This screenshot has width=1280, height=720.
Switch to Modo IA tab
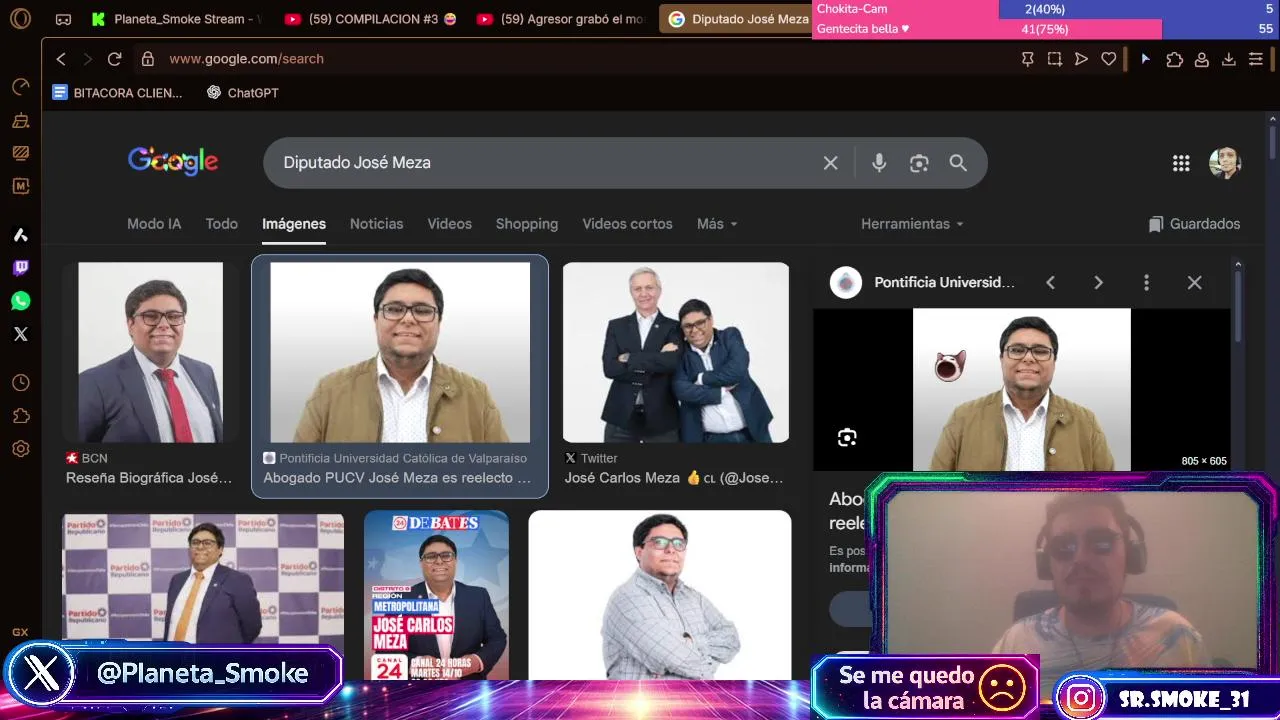[154, 224]
